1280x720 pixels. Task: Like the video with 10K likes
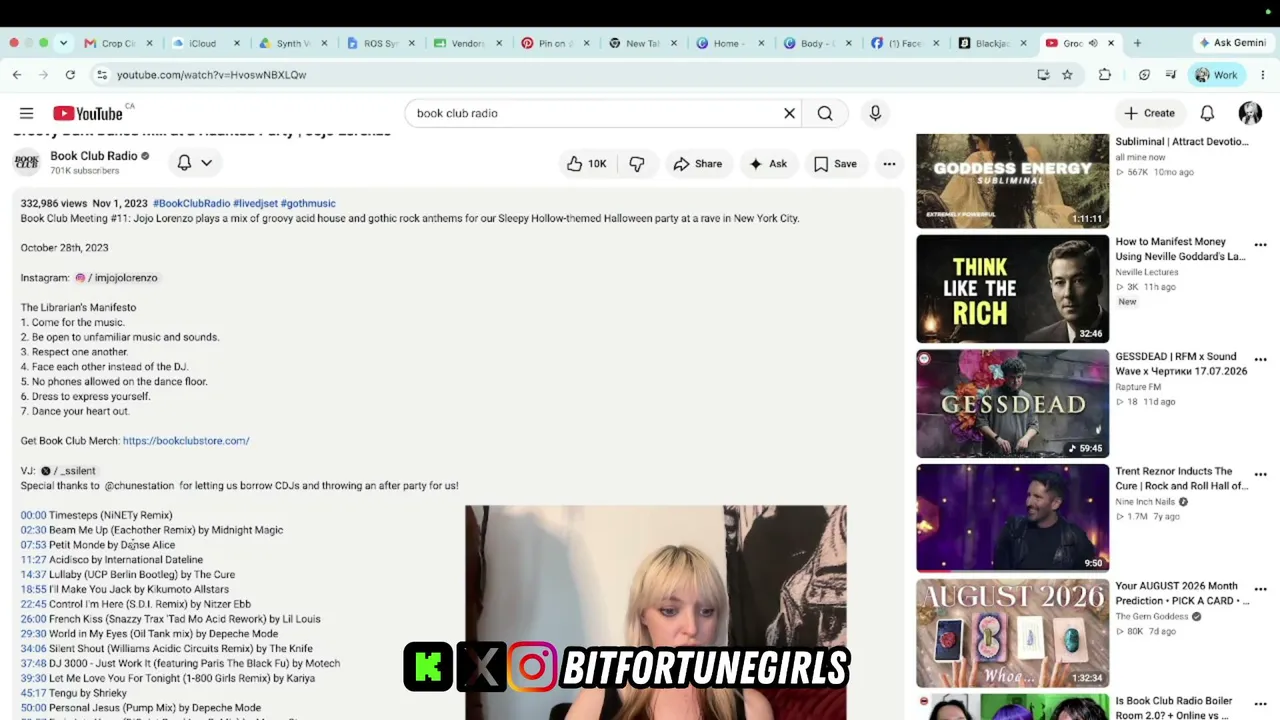coord(587,164)
